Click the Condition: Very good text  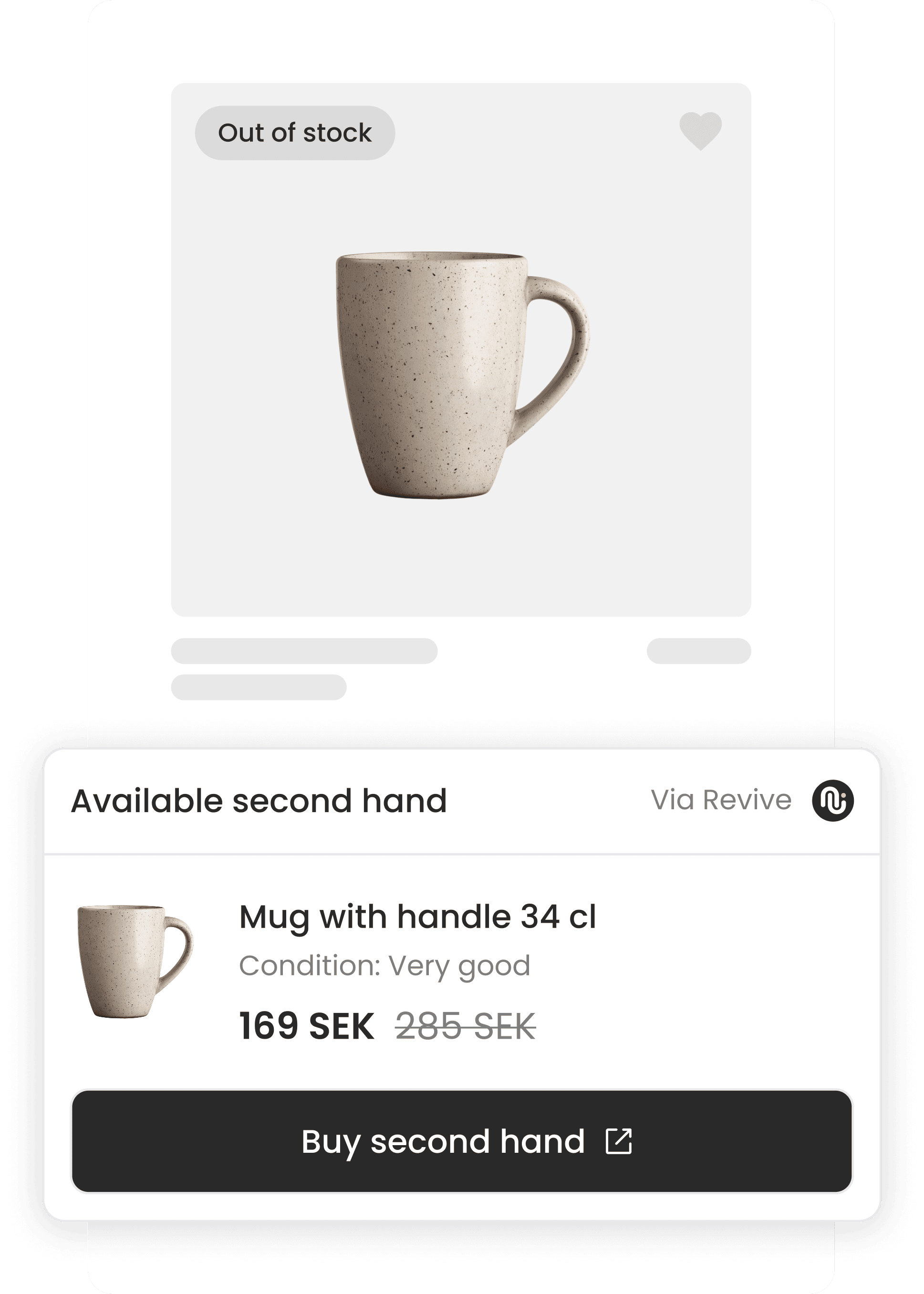pos(384,966)
